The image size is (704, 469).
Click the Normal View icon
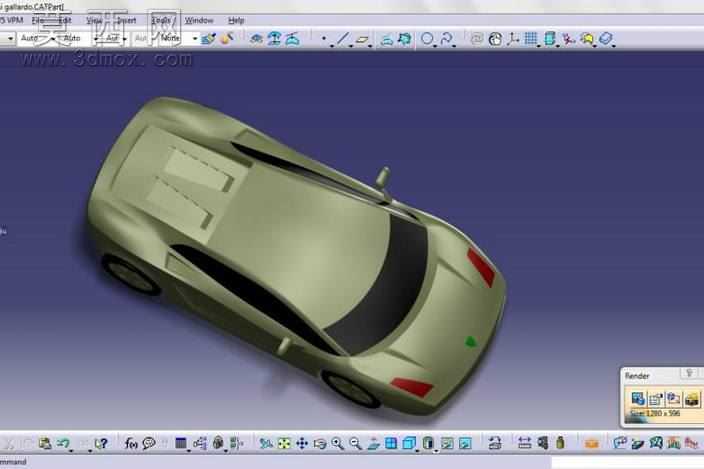374,444
